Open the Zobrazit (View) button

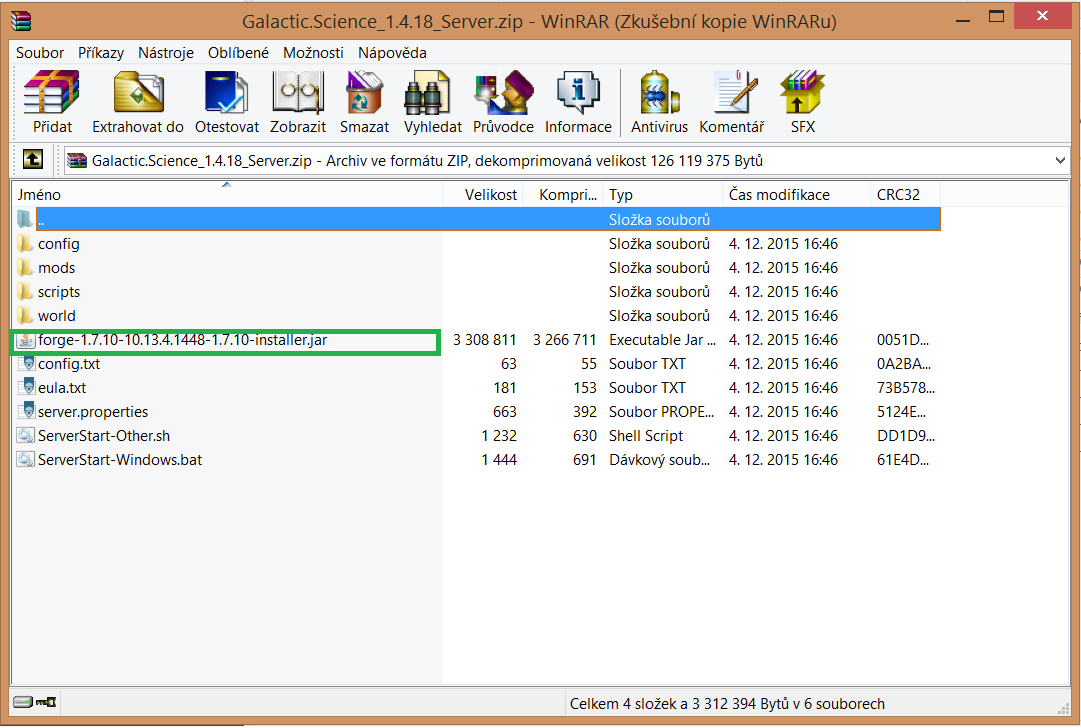297,100
